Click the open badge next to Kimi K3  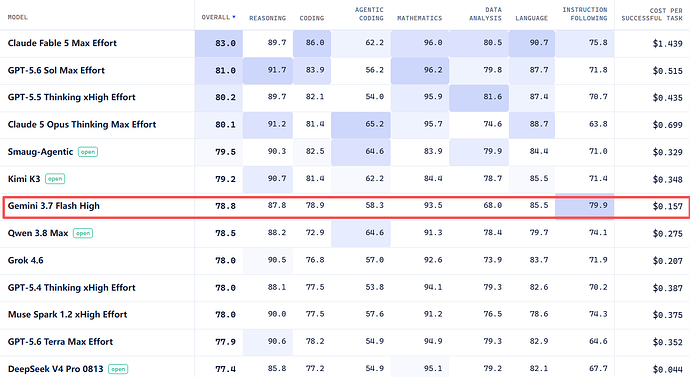pyautogui.click(x=55, y=179)
